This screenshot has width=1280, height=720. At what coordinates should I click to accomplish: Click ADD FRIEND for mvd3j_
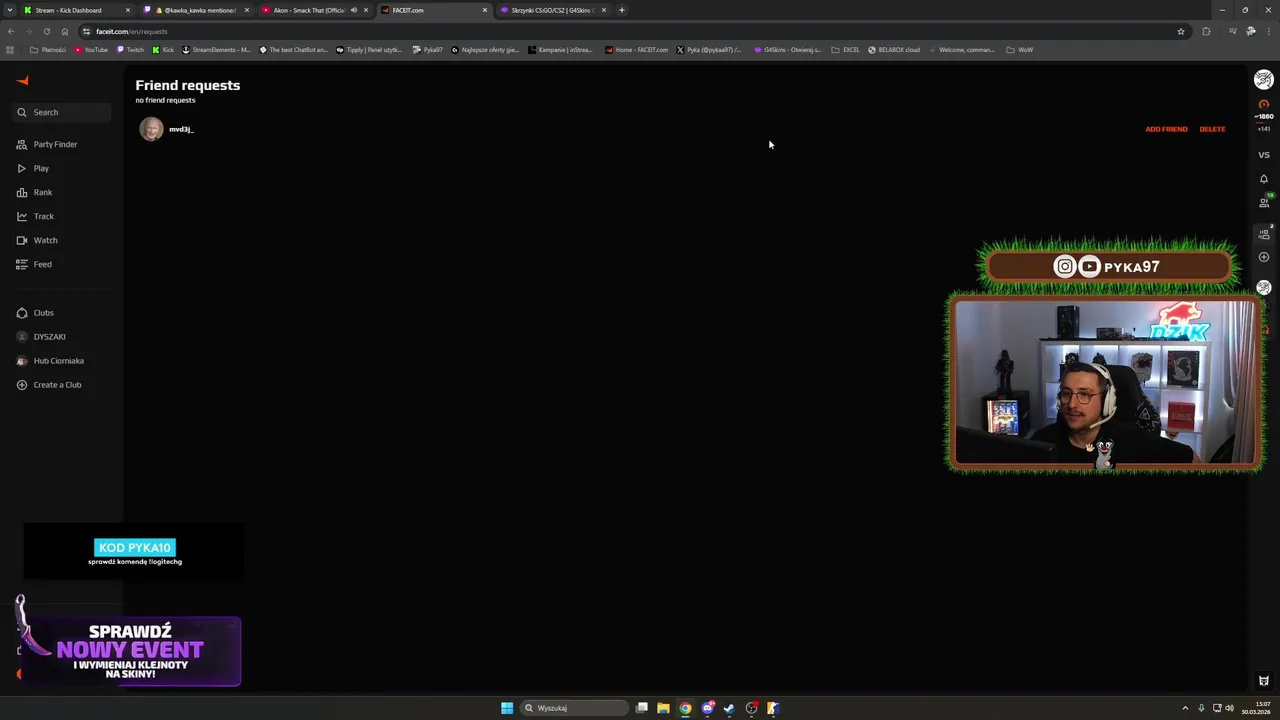(x=1166, y=129)
